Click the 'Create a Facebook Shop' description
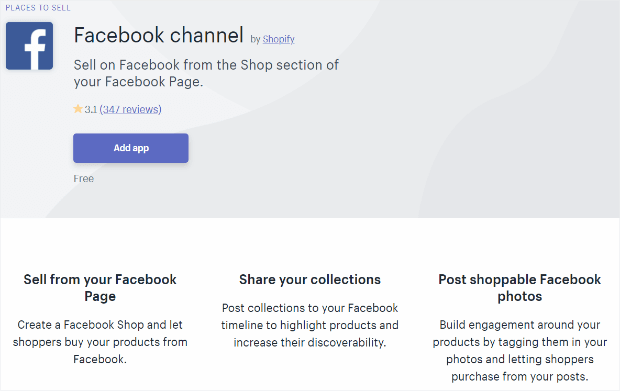 100,342
